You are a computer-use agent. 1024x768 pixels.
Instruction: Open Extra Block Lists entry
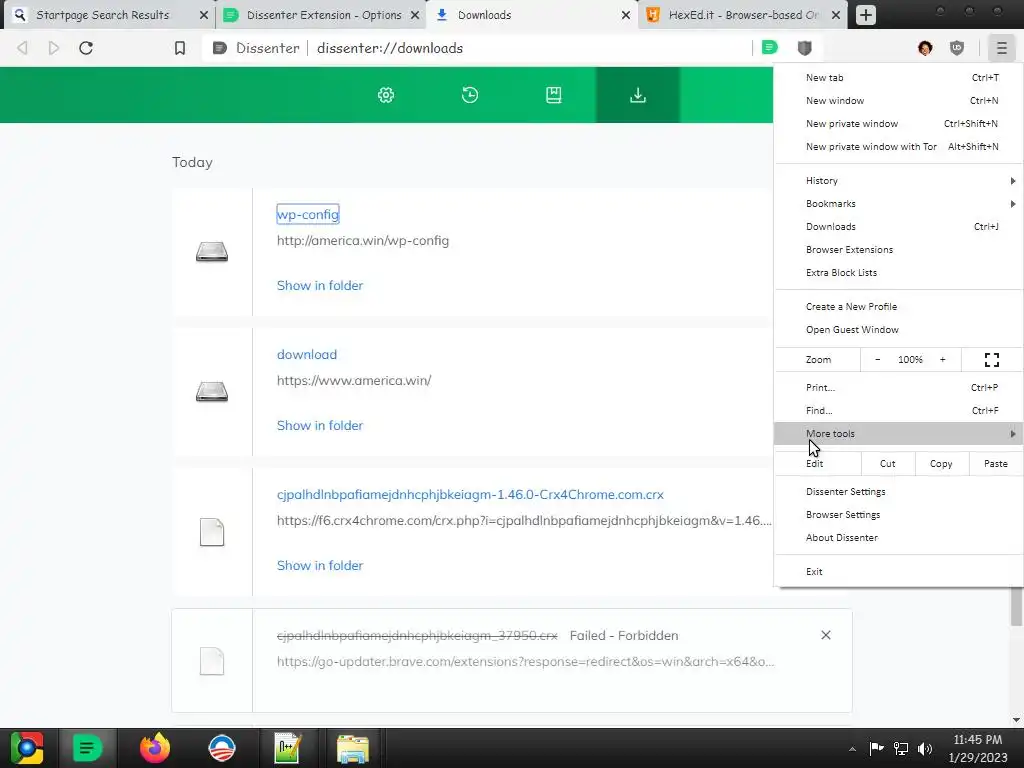click(899, 272)
